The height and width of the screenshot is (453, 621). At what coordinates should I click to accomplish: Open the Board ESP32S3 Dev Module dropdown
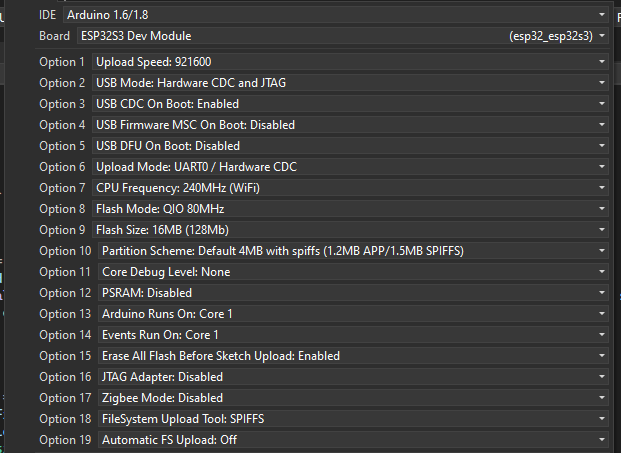click(x=343, y=36)
